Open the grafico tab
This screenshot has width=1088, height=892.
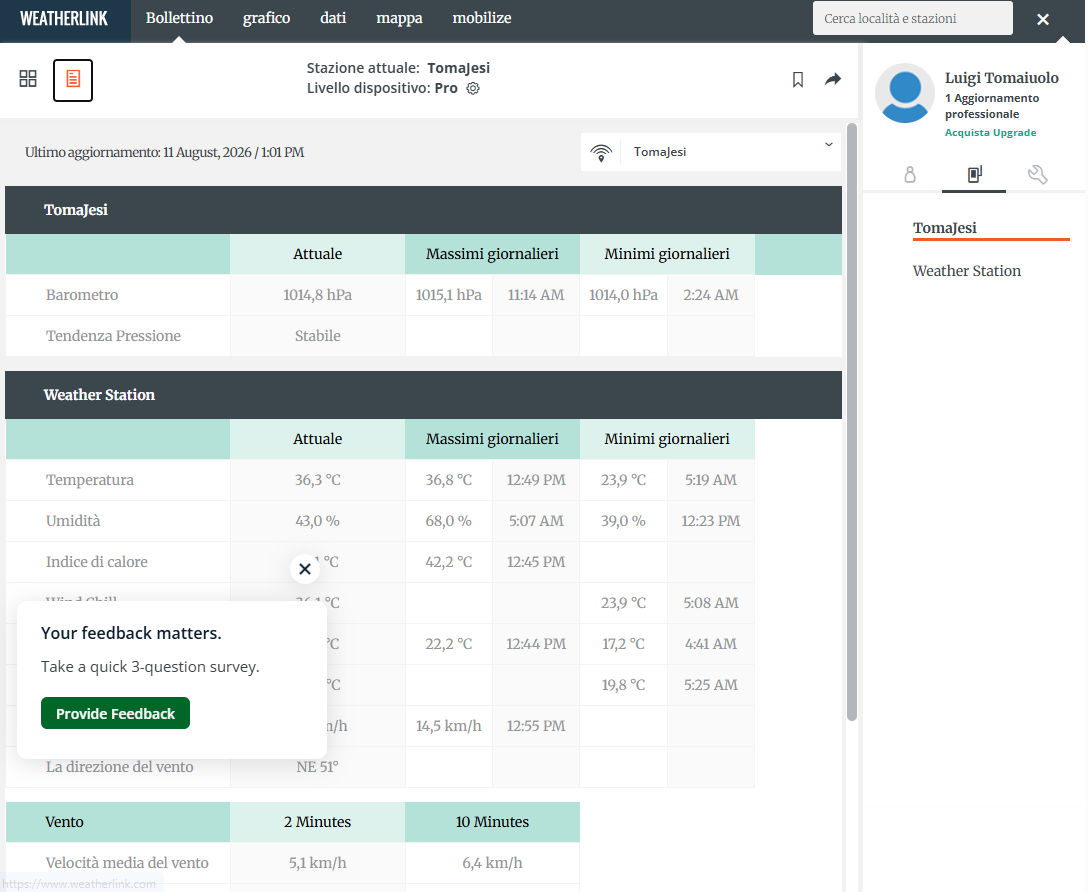pos(266,18)
